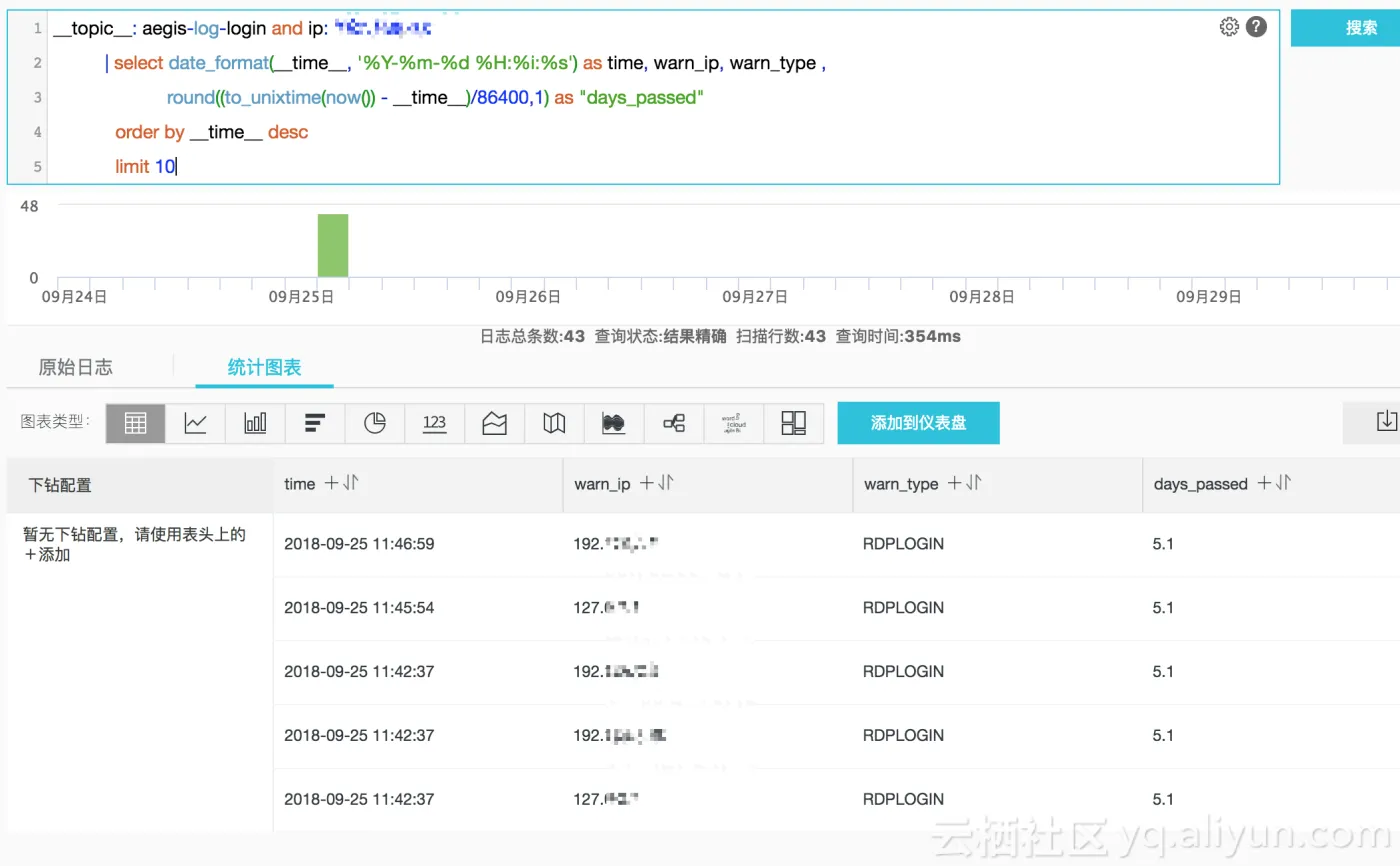Switch to the 统计图表 tab
The height and width of the screenshot is (866, 1400).
(264, 367)
